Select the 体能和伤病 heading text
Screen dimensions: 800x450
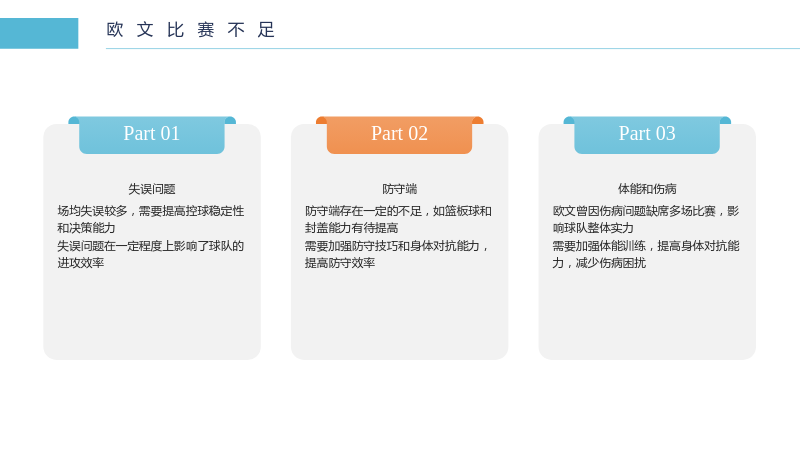[647, 189]
